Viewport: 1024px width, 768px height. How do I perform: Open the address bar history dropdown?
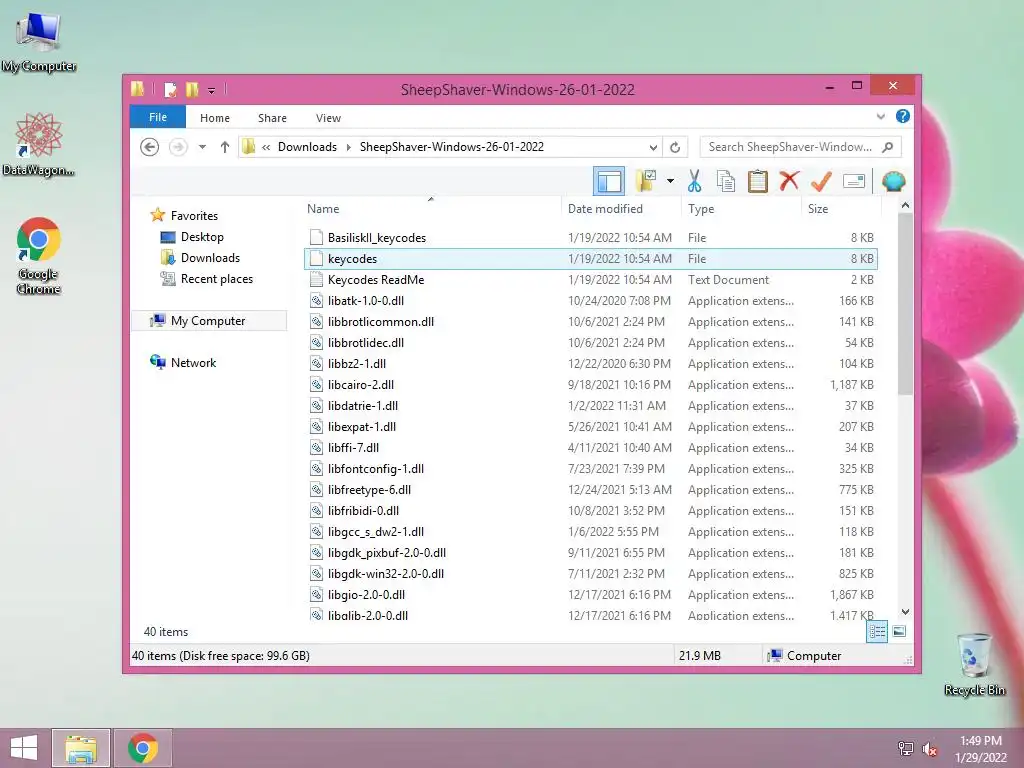pyautogui.click(x=653, y=147)
